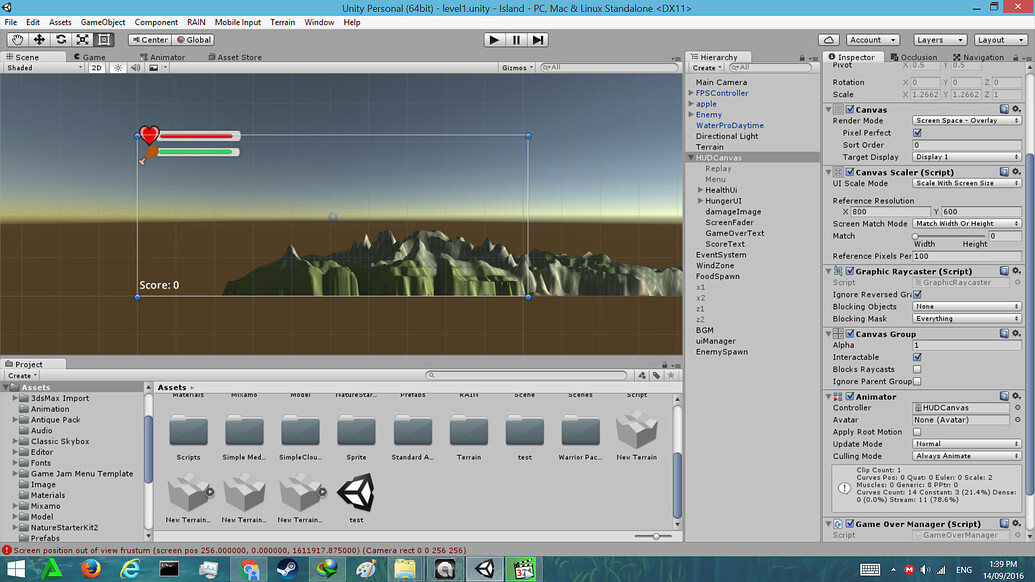Launch Unity from the taskbar

click(485, 570)
